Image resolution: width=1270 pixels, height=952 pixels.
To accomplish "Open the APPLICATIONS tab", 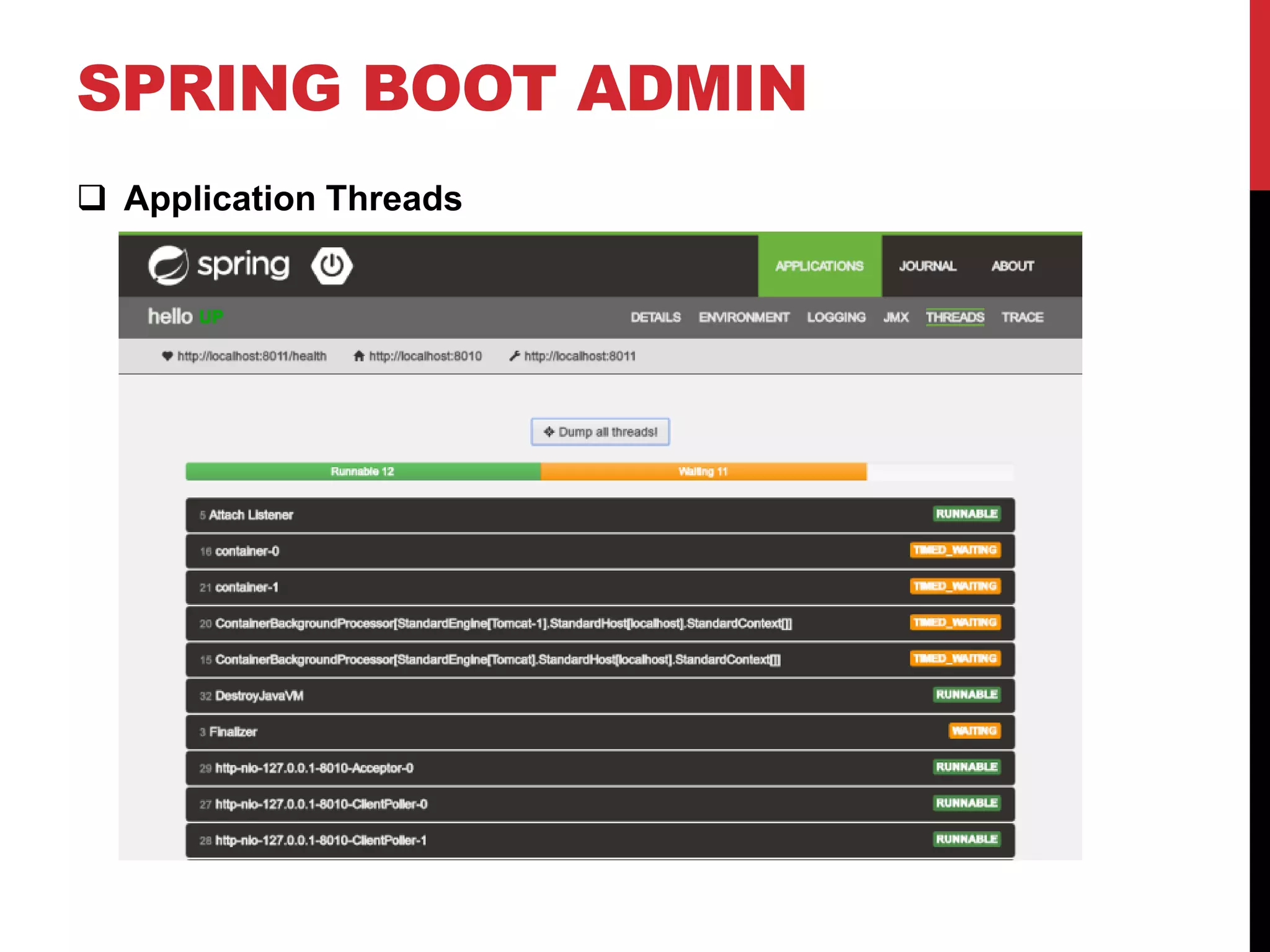I will coord(819,267).
